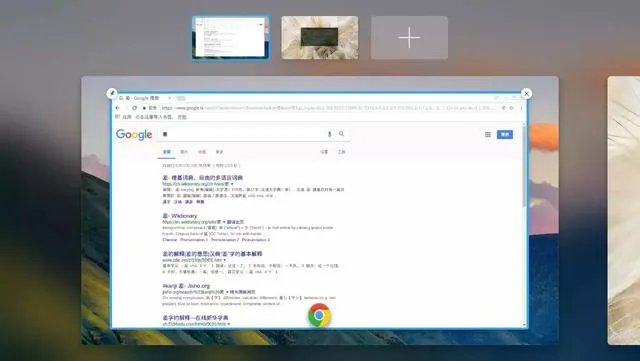
Task: Expand the arrow beside en.wiktionary.org URL
Action: point(224,222)
